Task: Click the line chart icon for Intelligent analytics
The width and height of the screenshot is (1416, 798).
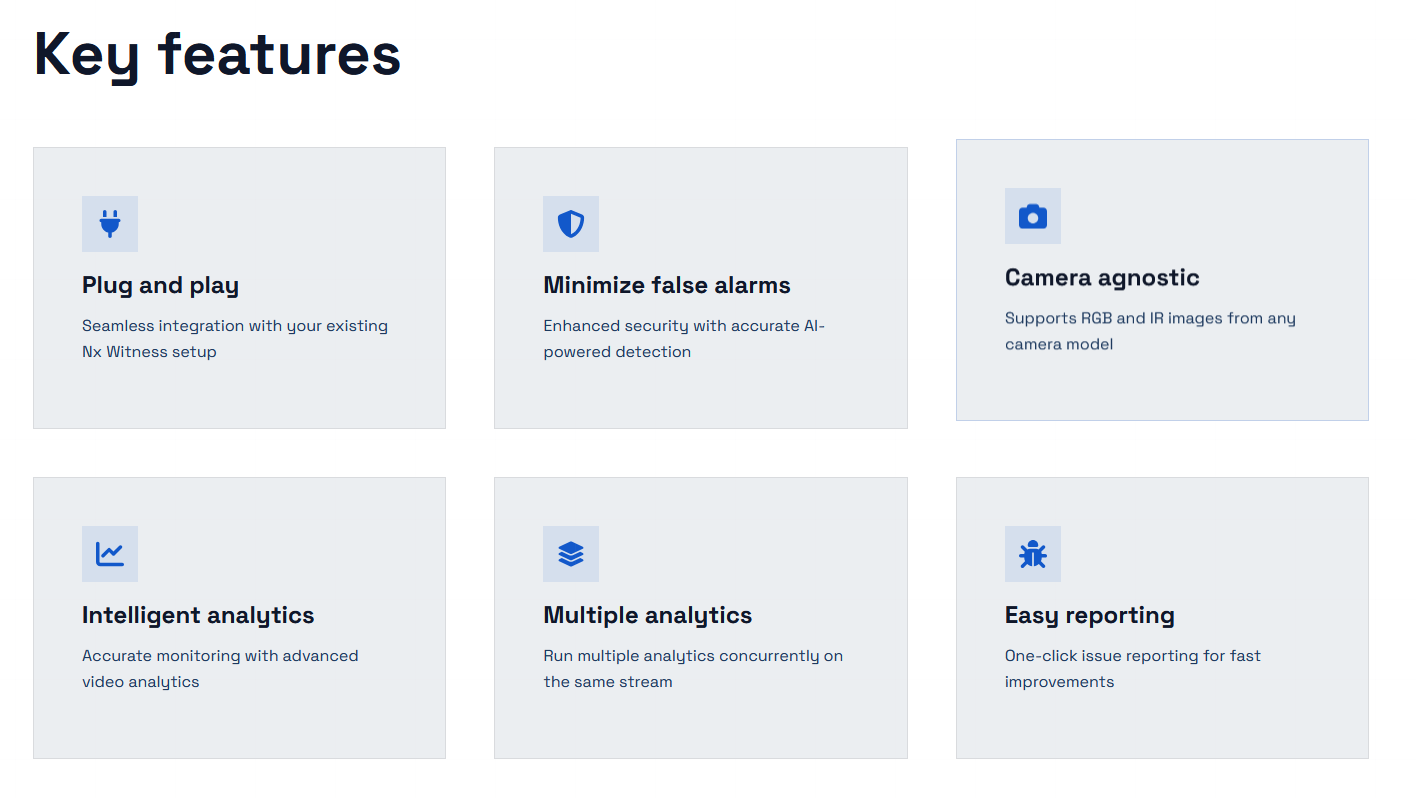Action: pyautogui.click(x=110, y=554)
